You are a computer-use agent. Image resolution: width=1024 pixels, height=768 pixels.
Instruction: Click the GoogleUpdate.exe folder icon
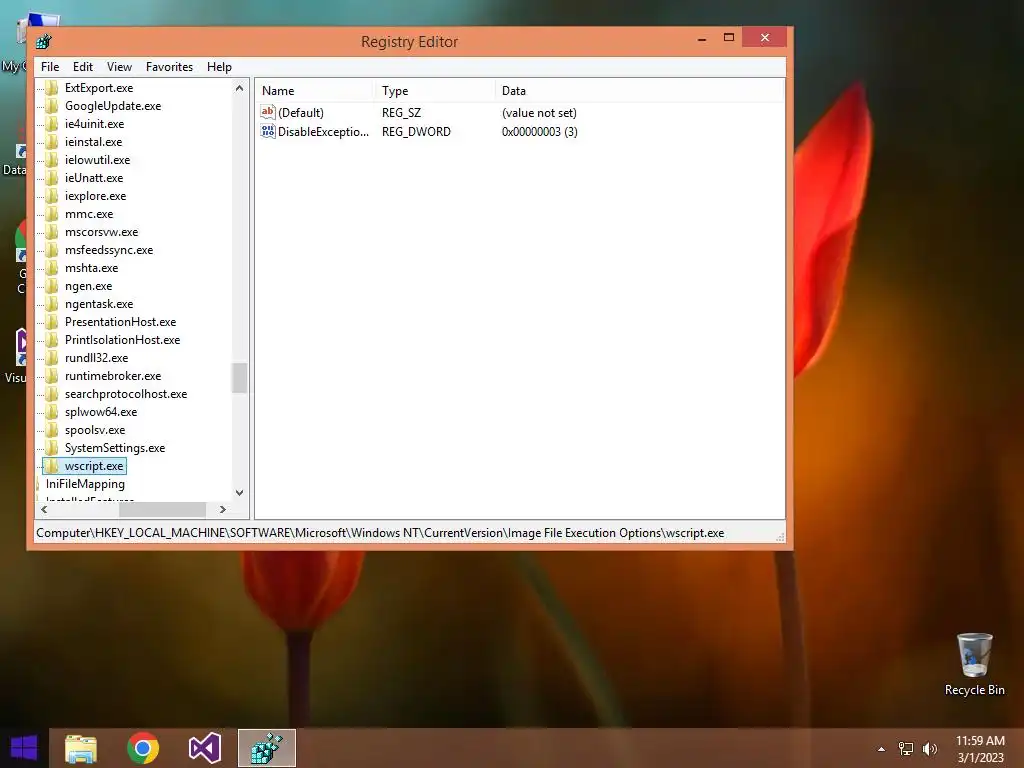(52, 106)
